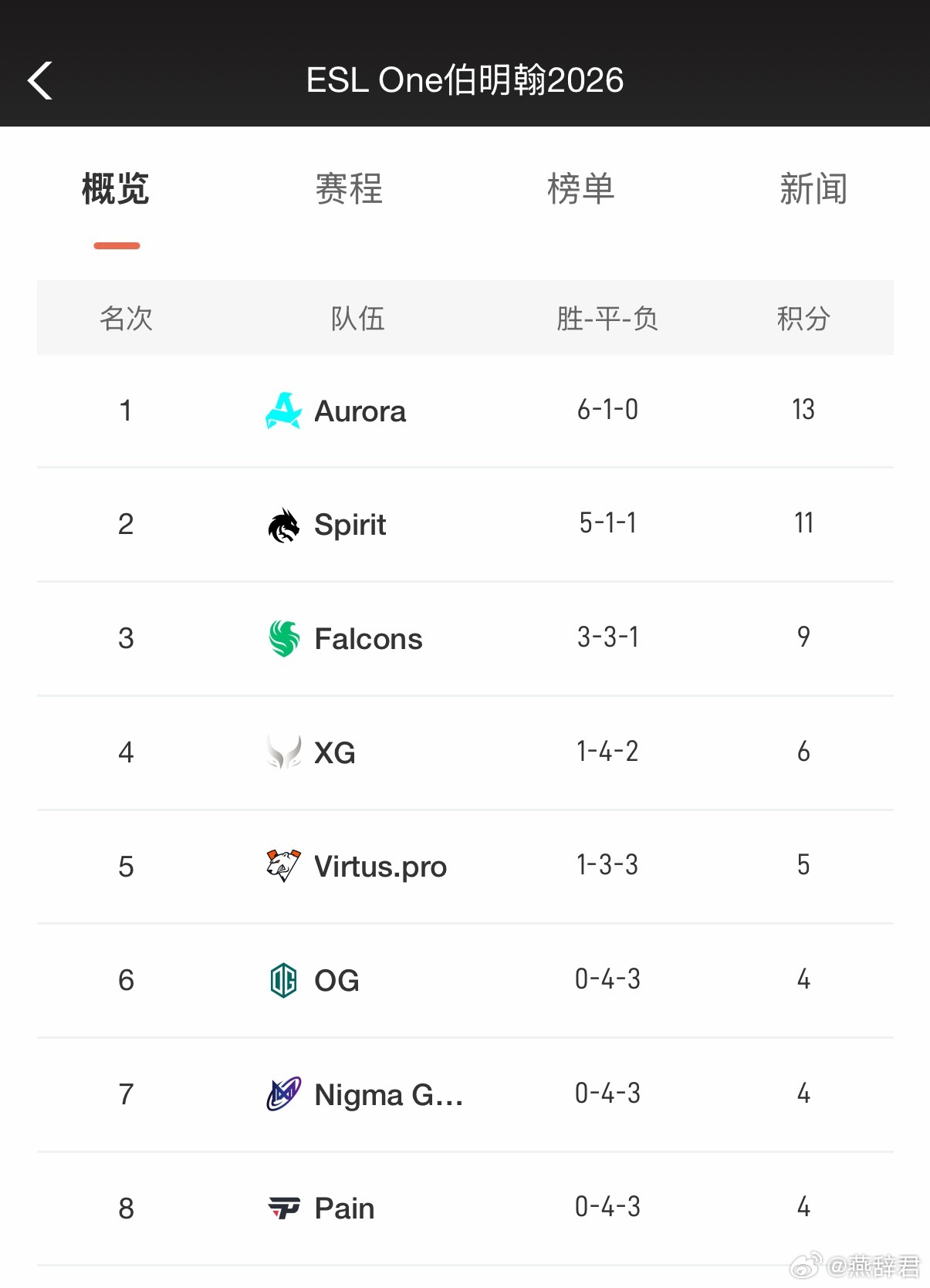Screen dimensions: 930x1288
Task: Click the Nigma Galaxy logo
Action: pyautogui.click(x=283, y=1094)
